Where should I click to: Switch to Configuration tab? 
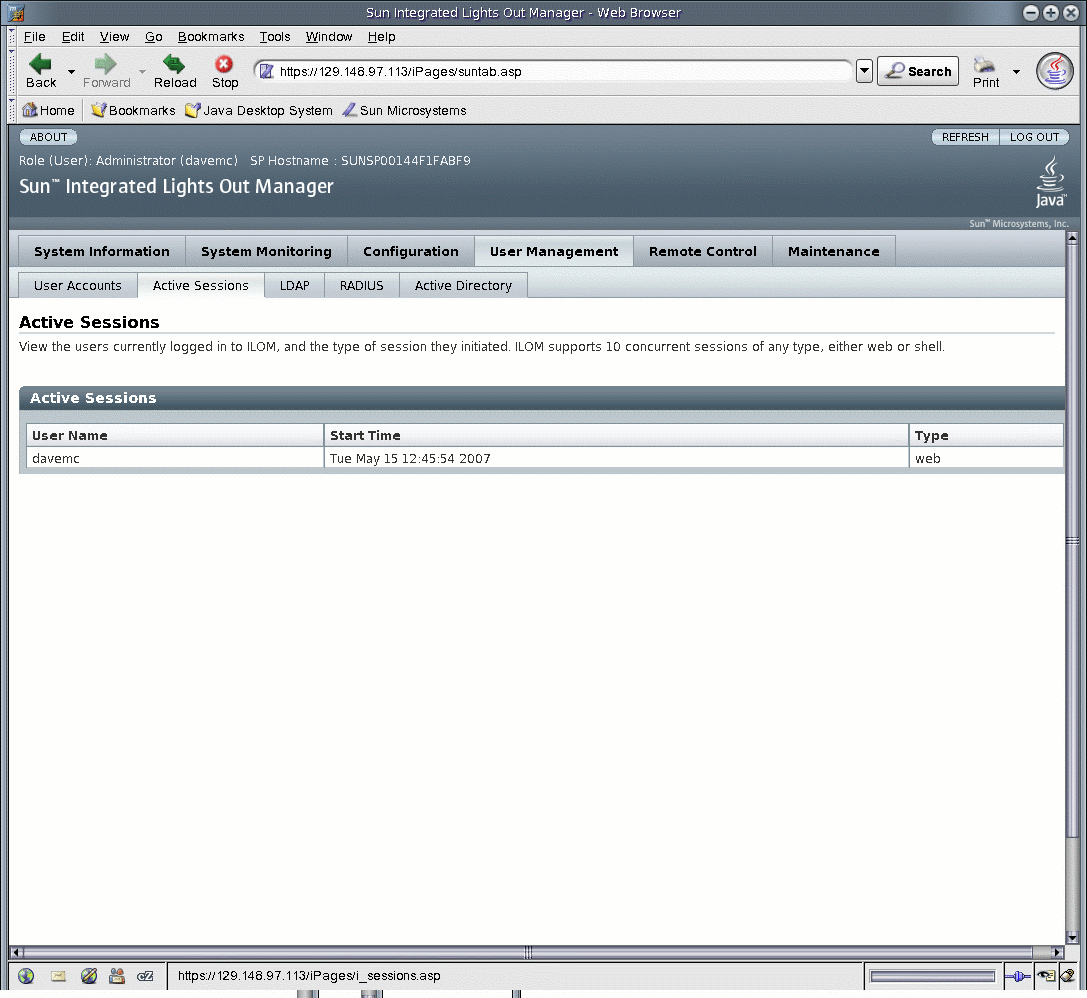[410, 252]
